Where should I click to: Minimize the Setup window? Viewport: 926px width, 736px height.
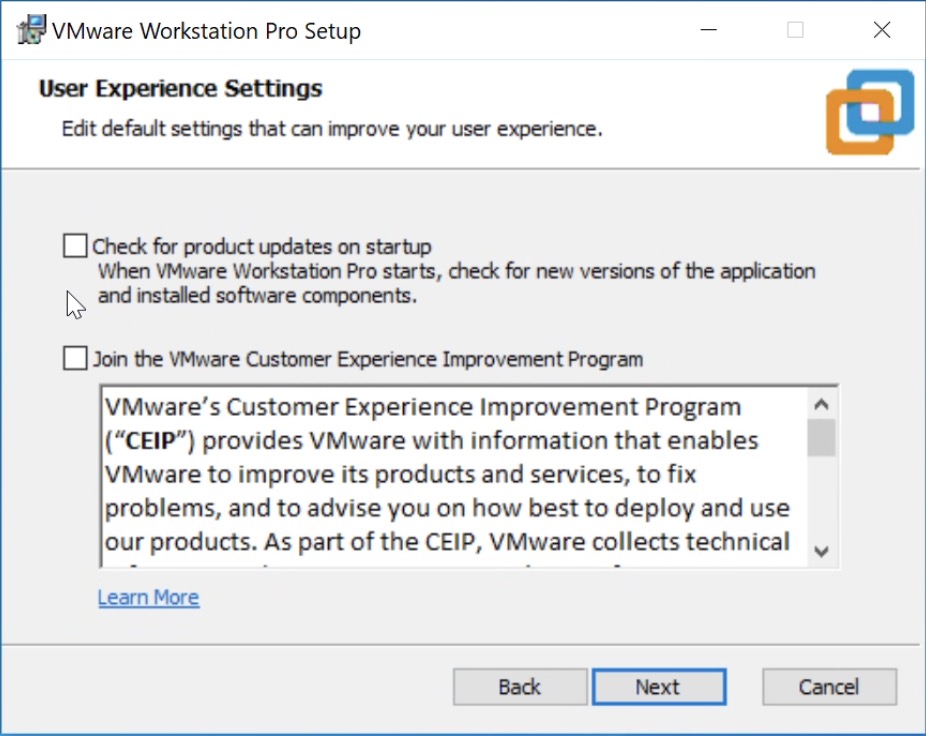(708, 30)
